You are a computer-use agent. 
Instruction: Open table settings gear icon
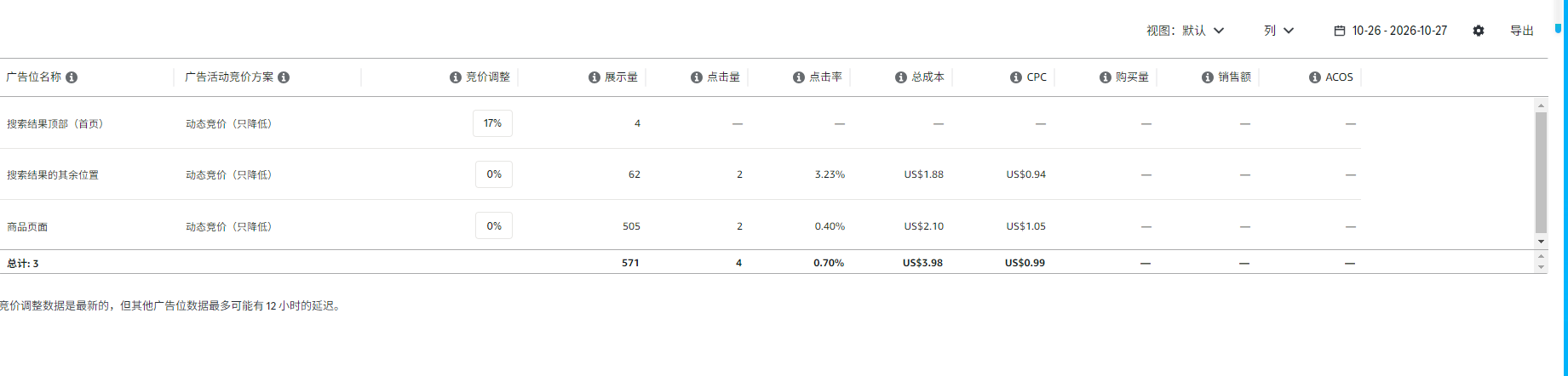pyautogui.click(x=1479, y=31)
